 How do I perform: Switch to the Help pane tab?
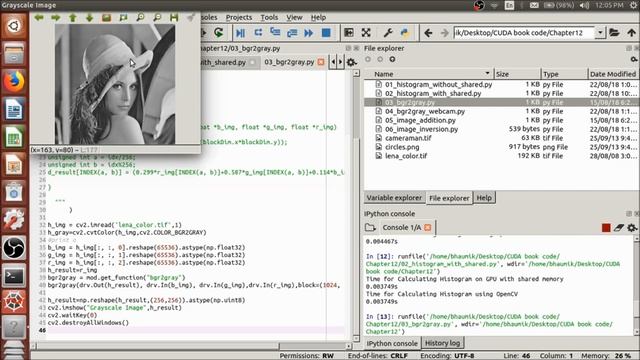click(484, 198)
